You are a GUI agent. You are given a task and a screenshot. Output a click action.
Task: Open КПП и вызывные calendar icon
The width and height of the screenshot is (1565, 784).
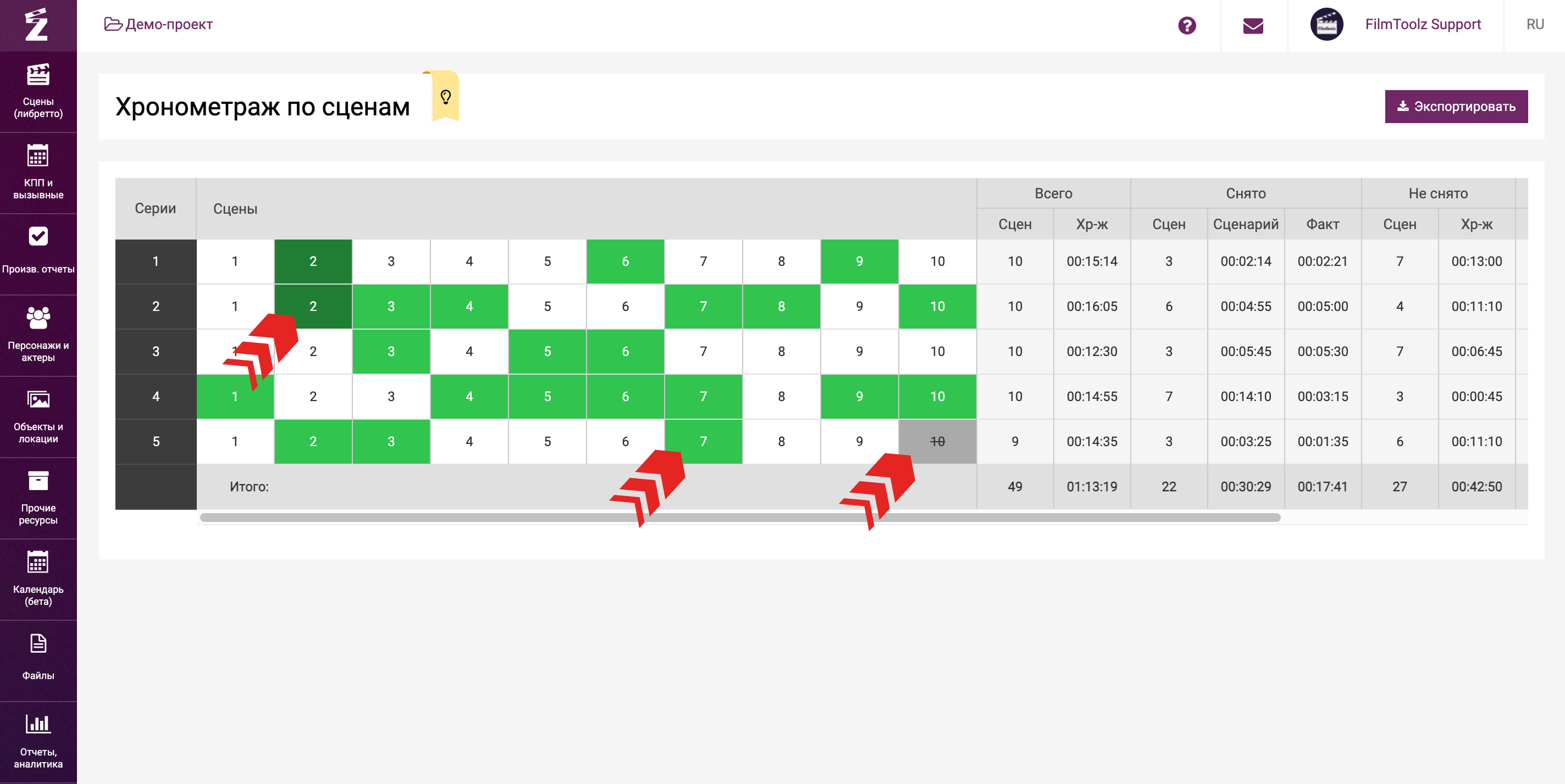point(38,157)
